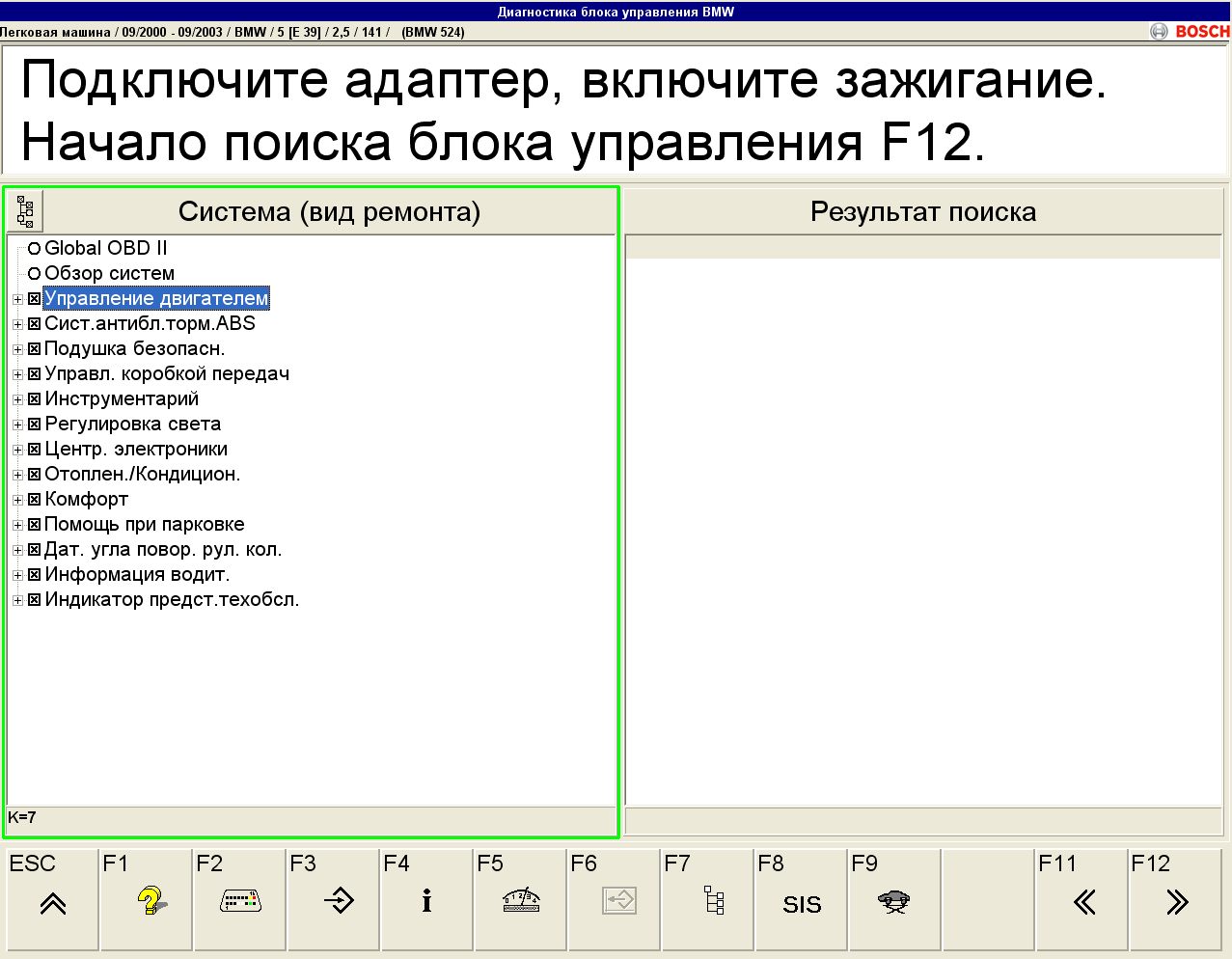Expand the Центр. электроники node

coord(17,450)
